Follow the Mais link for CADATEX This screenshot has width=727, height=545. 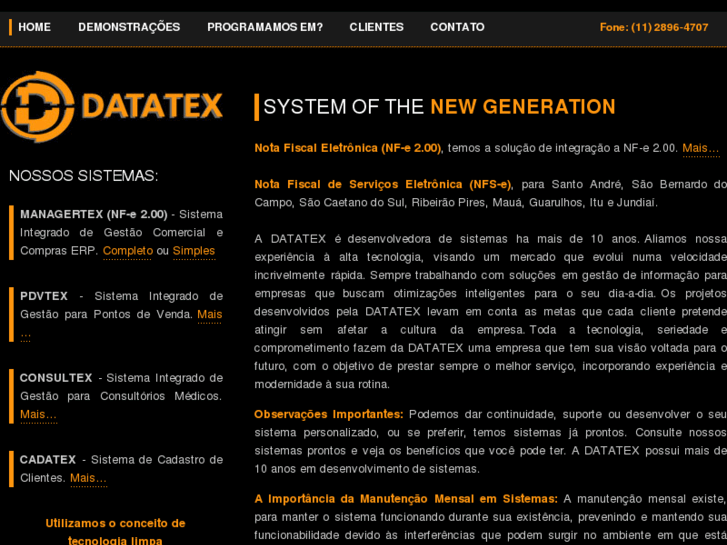[88, 478]
